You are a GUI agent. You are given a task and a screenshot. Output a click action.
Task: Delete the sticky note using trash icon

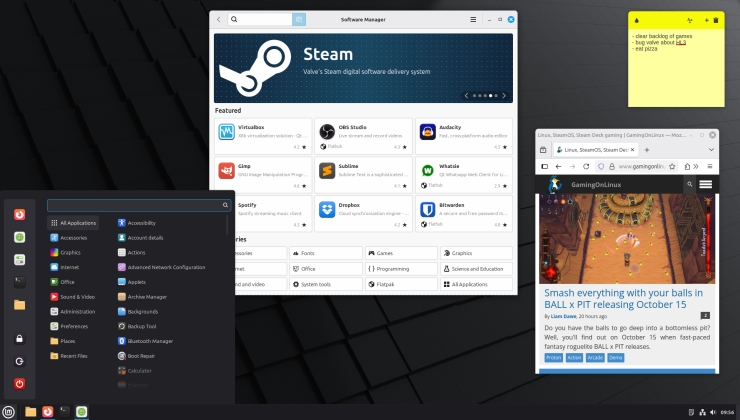pos(716,20)
